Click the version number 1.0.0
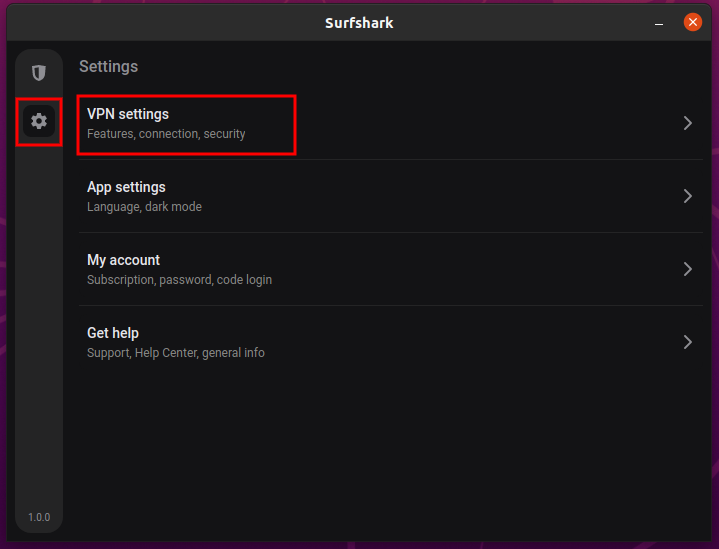 pyautogui.click(x=39, y=517)
